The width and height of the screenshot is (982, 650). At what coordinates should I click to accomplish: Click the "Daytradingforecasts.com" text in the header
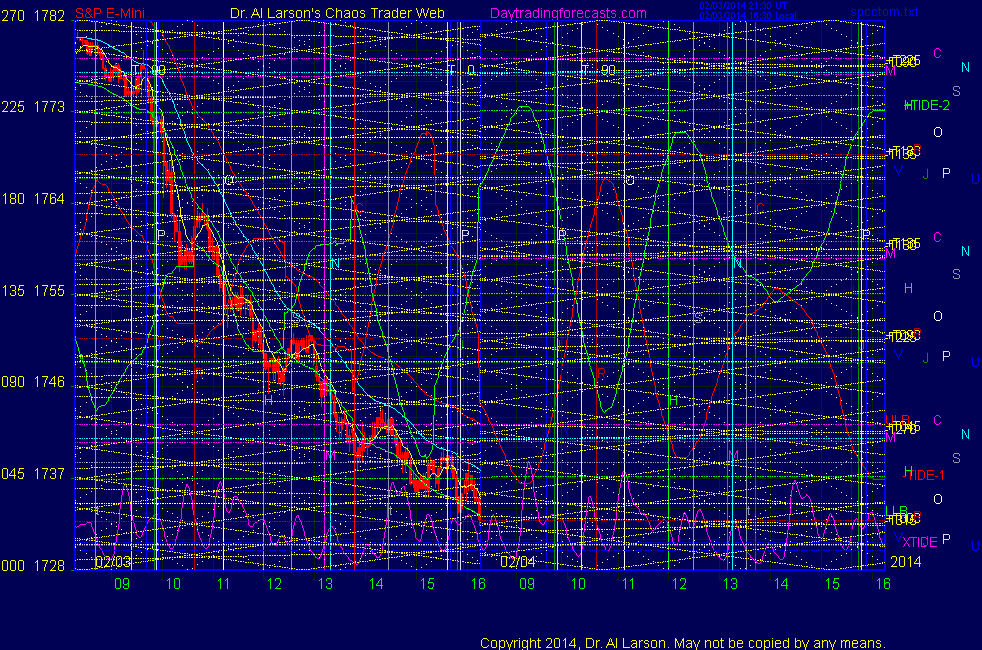pos(568,13)
